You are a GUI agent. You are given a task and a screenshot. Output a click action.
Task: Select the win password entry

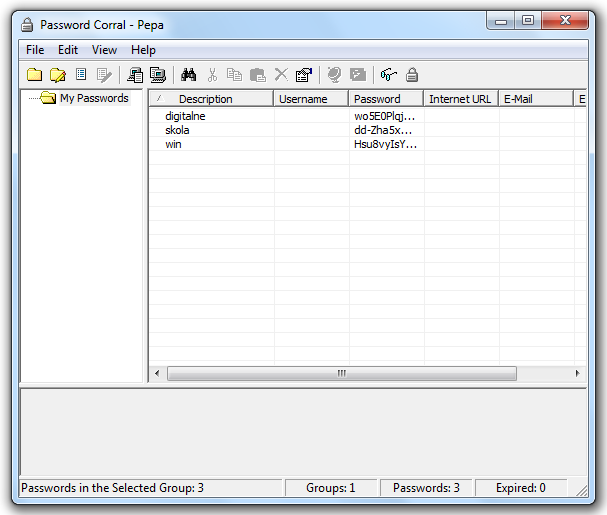pyautogui.click(x=173, y=144)
